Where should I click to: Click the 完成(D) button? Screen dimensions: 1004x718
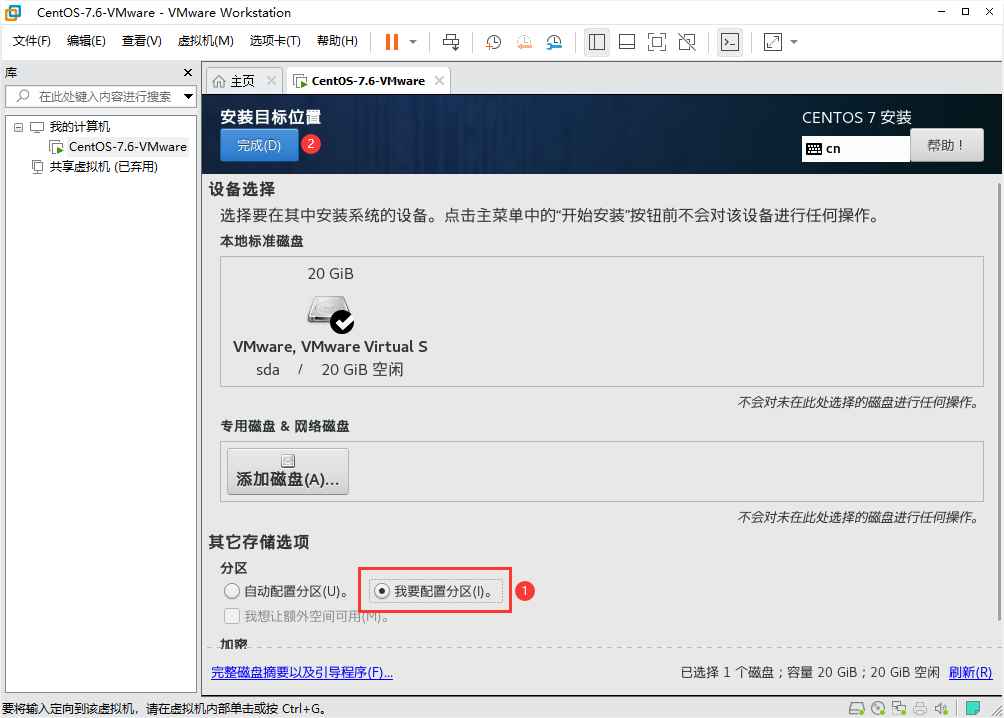[x=259, y=145]
